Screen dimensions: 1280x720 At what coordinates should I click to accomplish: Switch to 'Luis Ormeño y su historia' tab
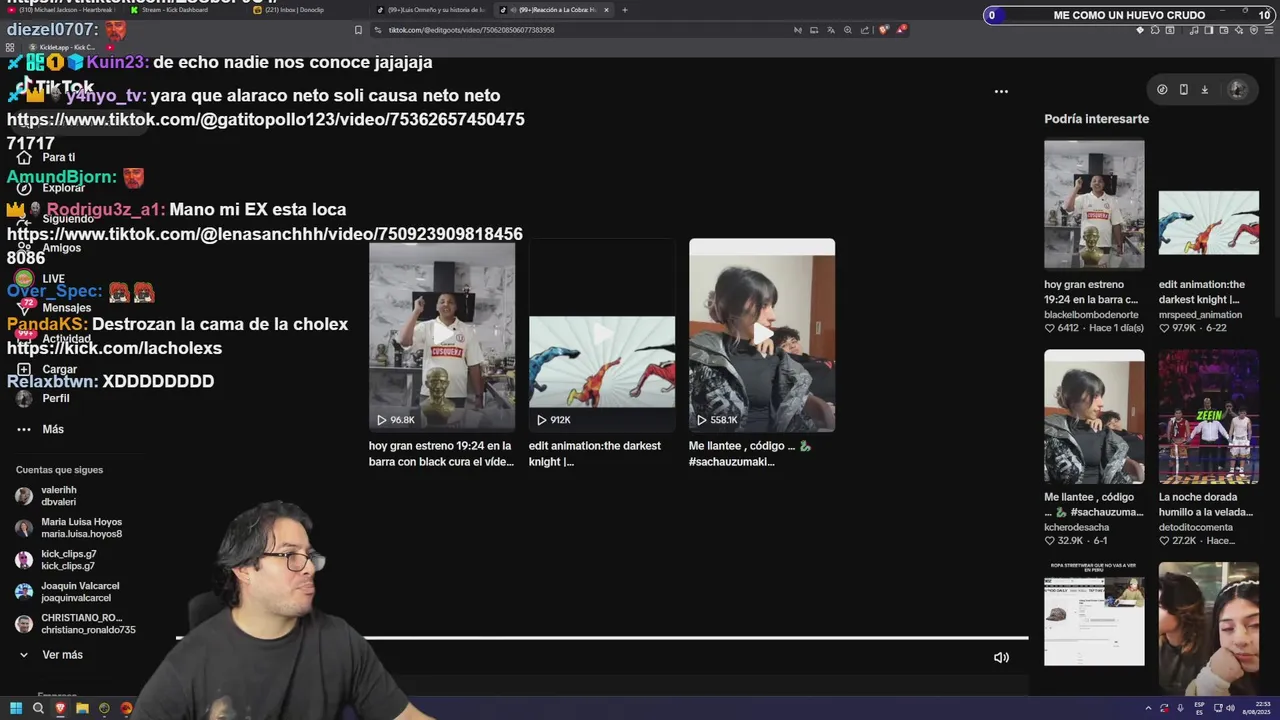432,10
